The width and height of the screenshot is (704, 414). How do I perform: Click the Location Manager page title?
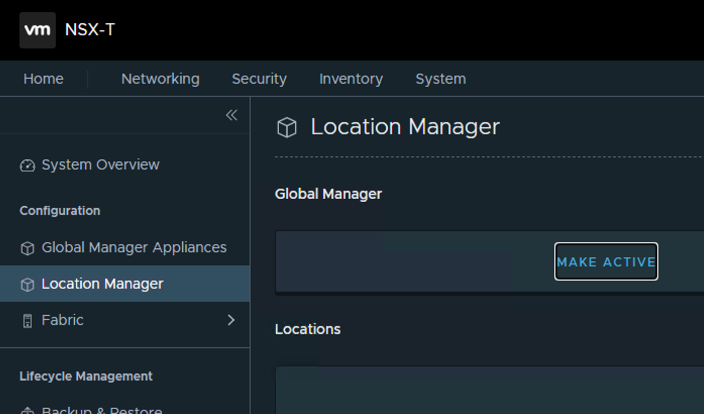pos(405,127)
